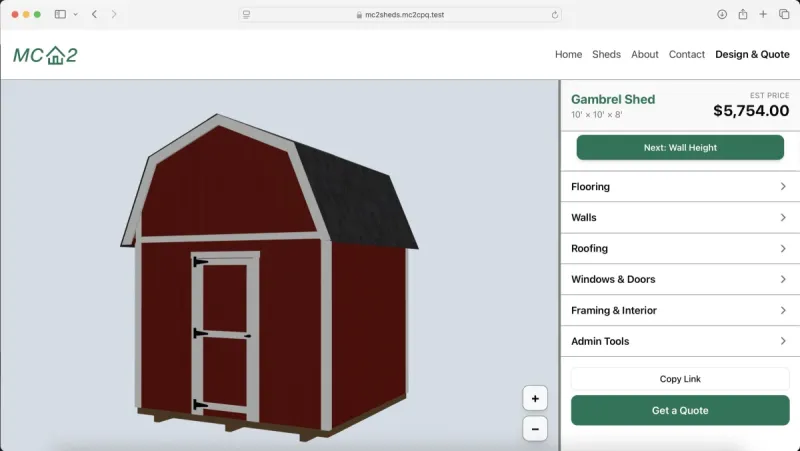The height and width of the screenshot is (451, 800).
Task: Open sidebar options dropdown arrow
Action: coord(76,14)
